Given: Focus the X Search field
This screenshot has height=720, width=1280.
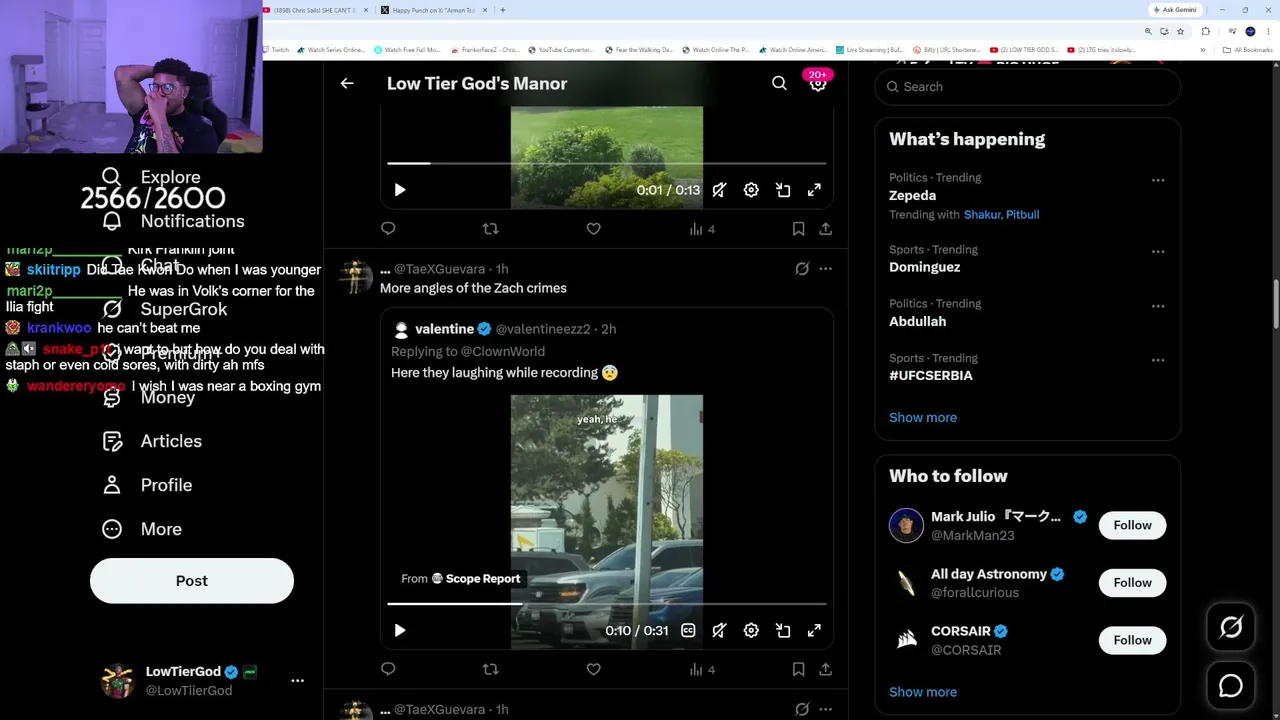Looking at the screenshot, I should [1027, 87].
